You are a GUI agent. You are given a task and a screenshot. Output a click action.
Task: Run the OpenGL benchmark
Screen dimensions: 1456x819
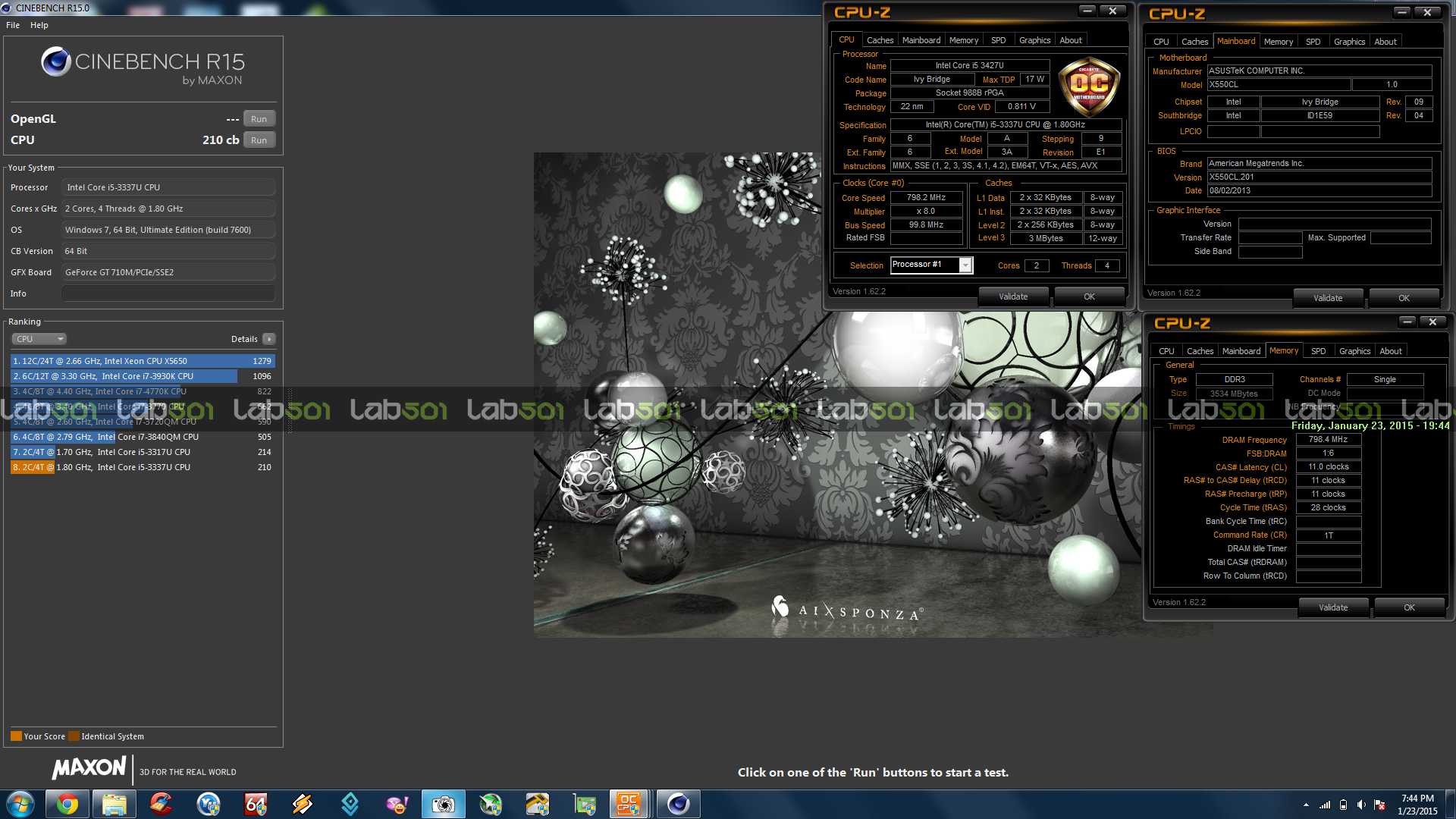point(259,119)
